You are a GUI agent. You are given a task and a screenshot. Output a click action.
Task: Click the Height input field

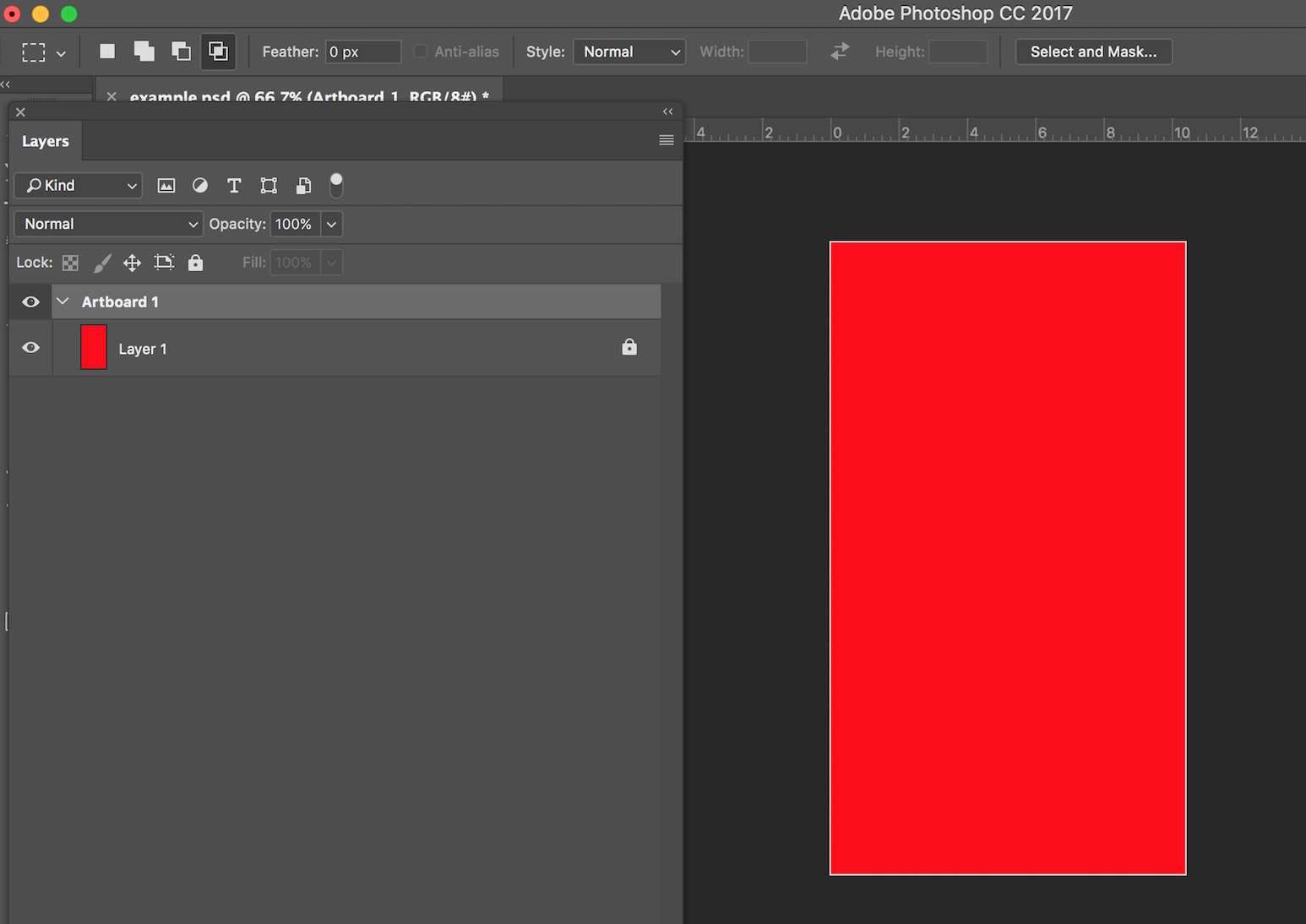click(958, 52)
